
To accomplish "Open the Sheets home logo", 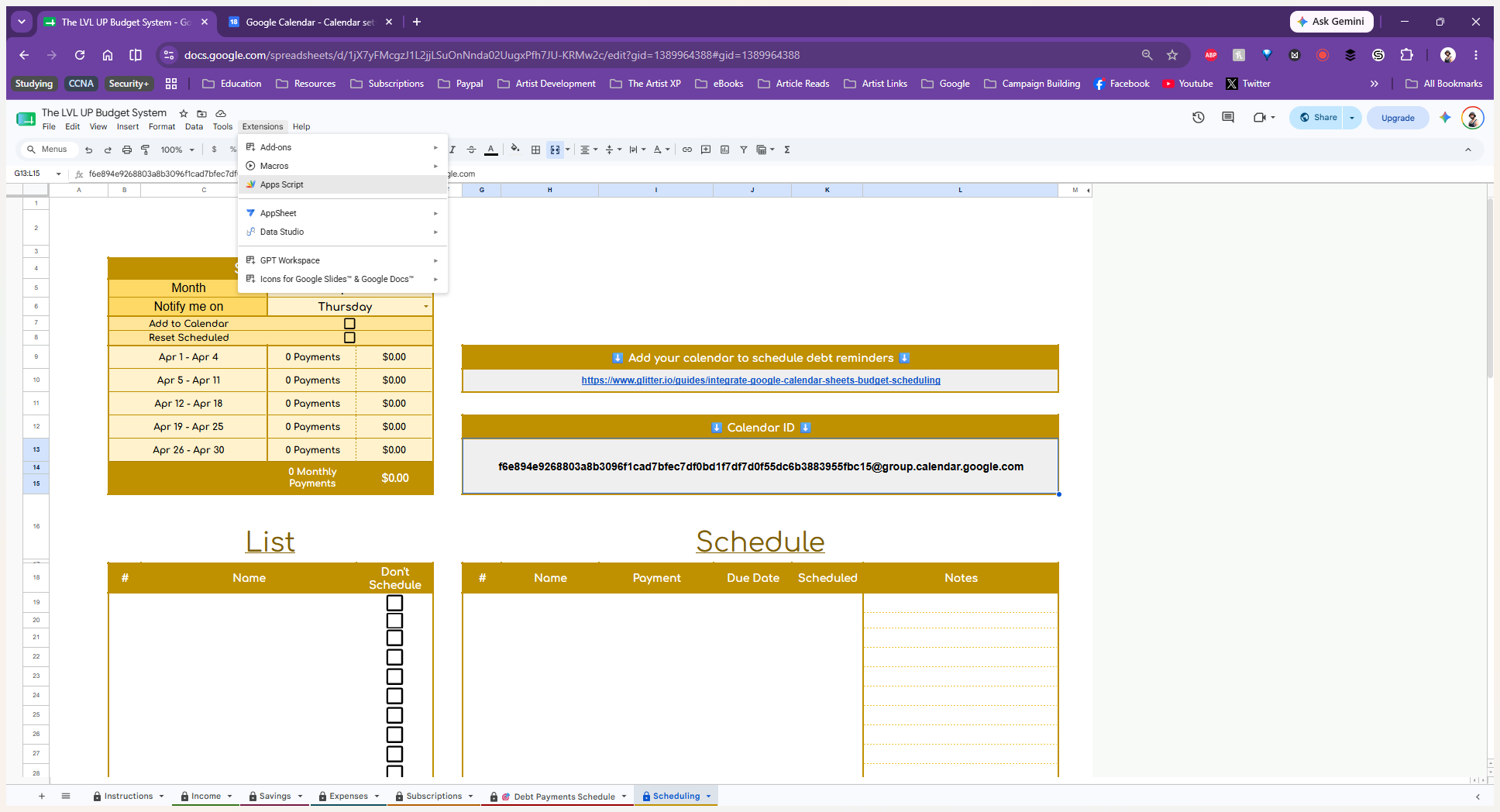I will point(26,119).
